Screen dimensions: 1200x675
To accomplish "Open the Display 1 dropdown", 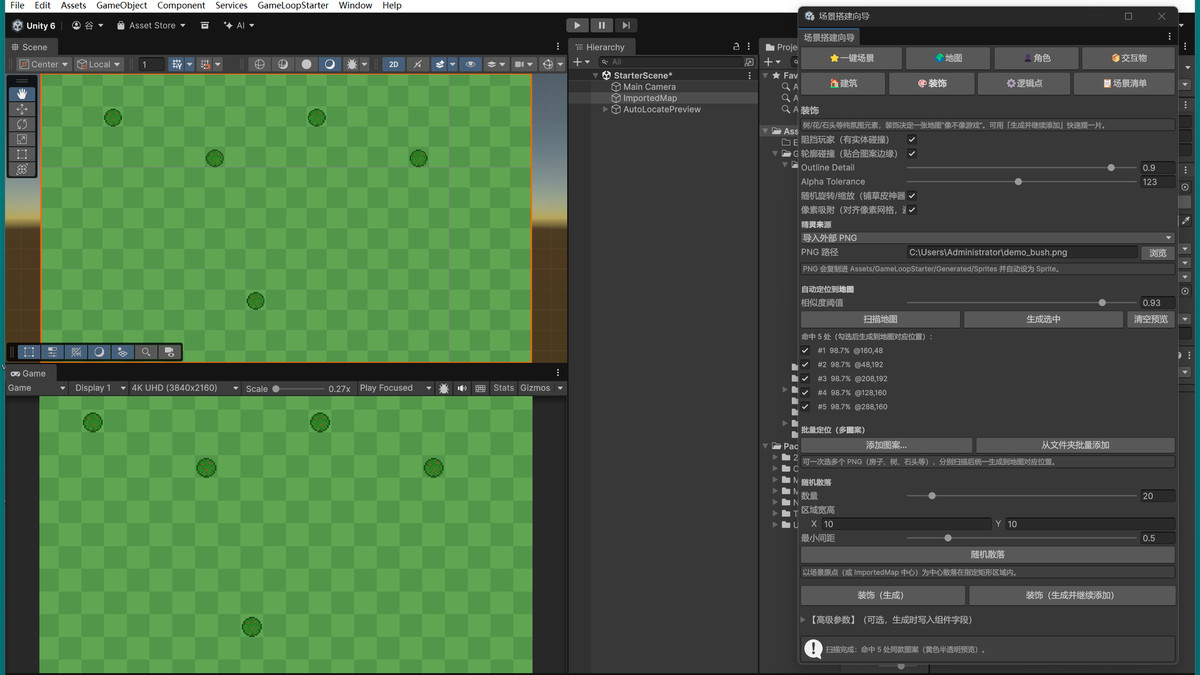I will click(x=98, y=388).
